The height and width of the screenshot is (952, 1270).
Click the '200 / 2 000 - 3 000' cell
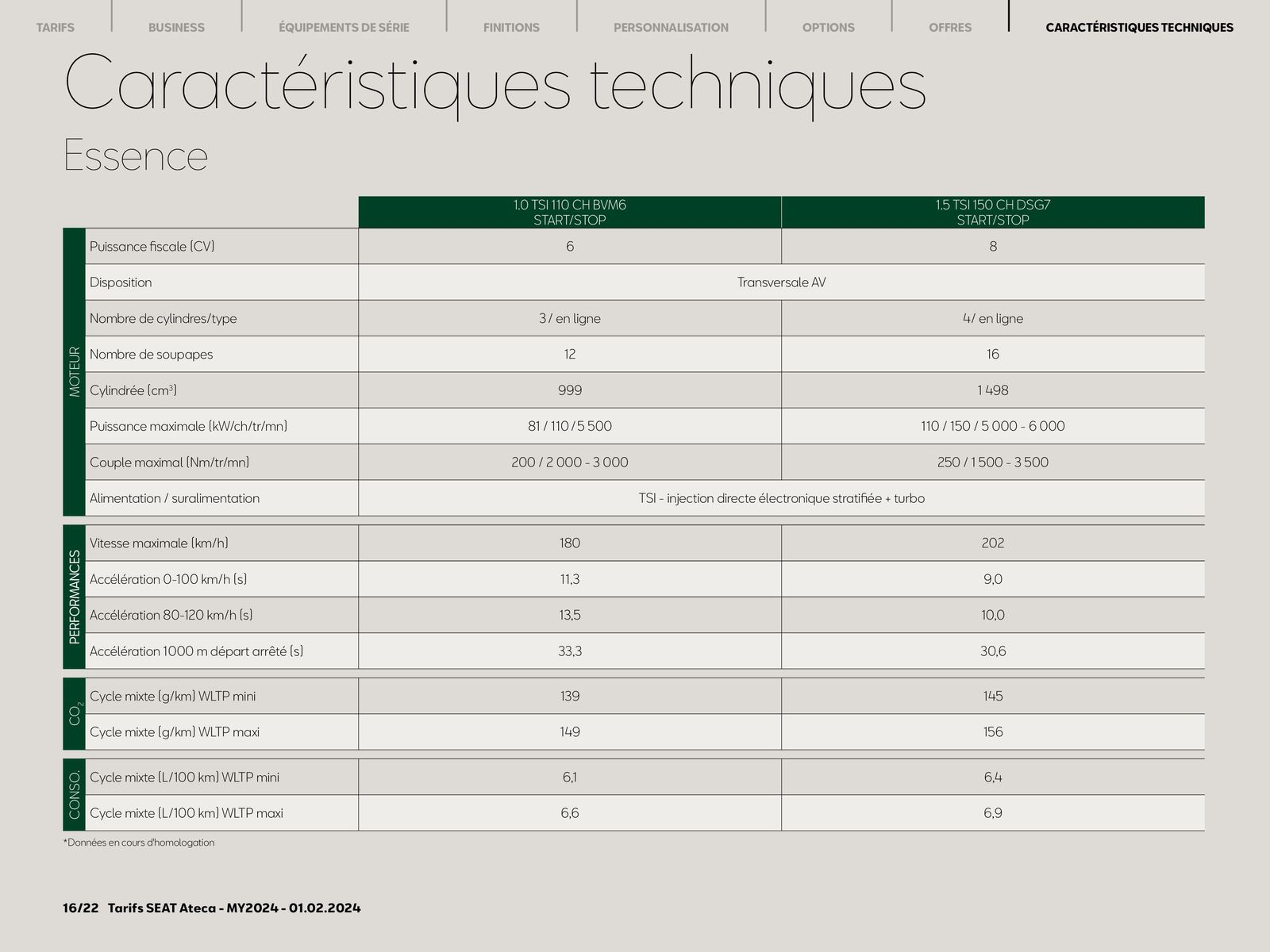570,463
